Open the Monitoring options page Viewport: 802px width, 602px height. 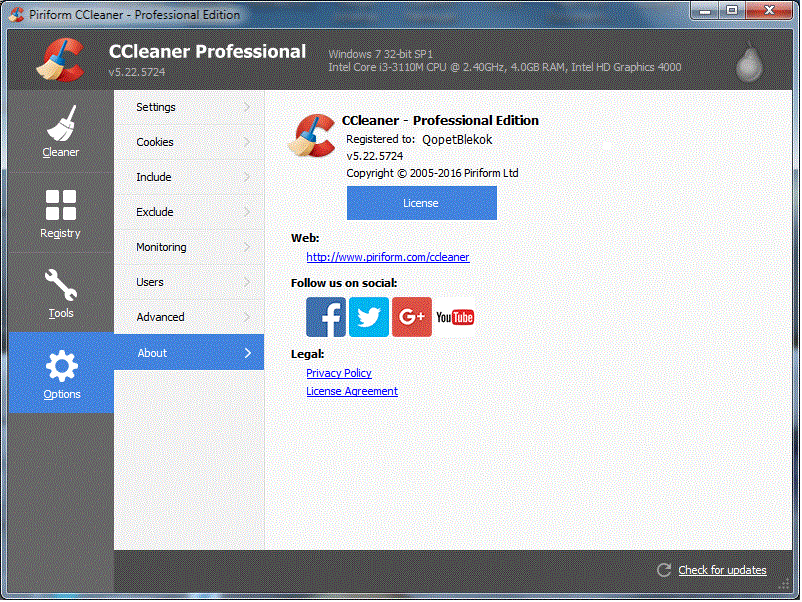pos(189,247)
